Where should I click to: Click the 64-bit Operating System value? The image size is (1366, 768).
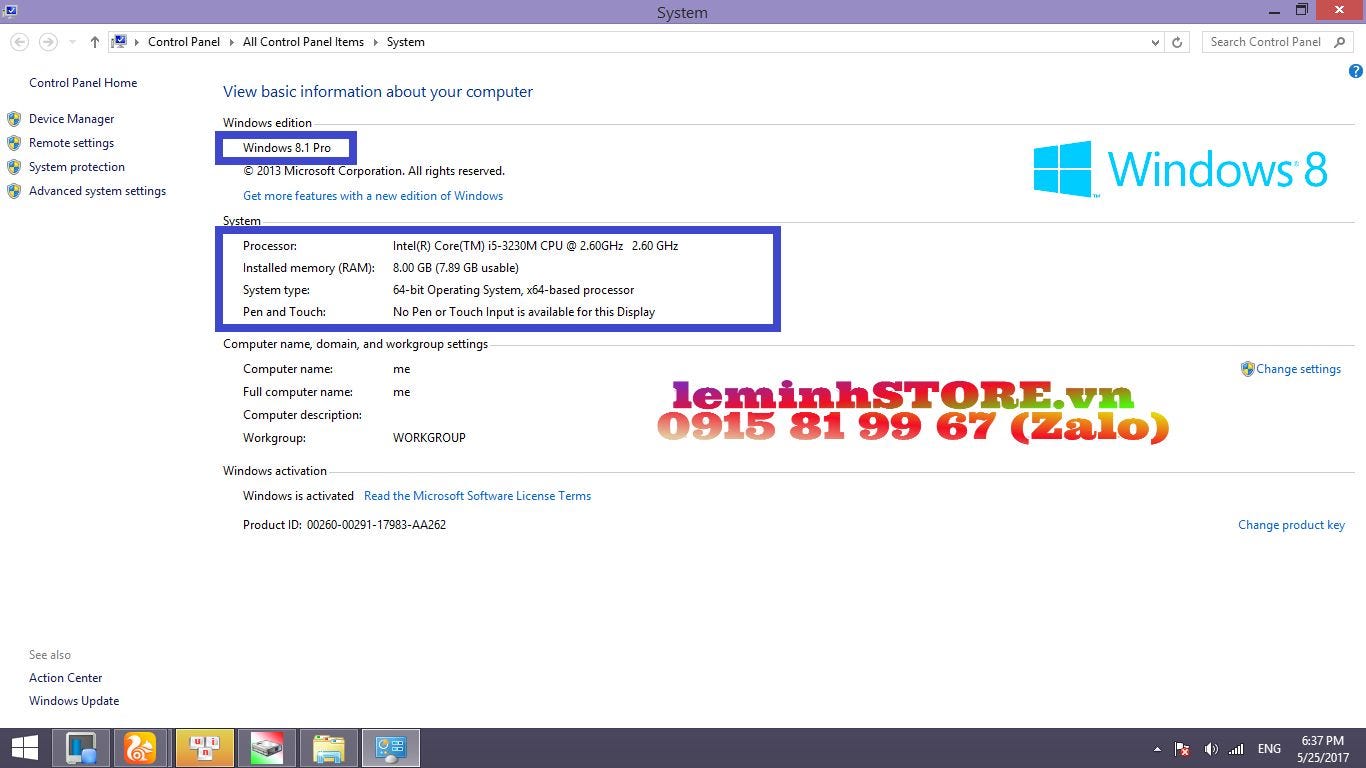pos(513,290)
